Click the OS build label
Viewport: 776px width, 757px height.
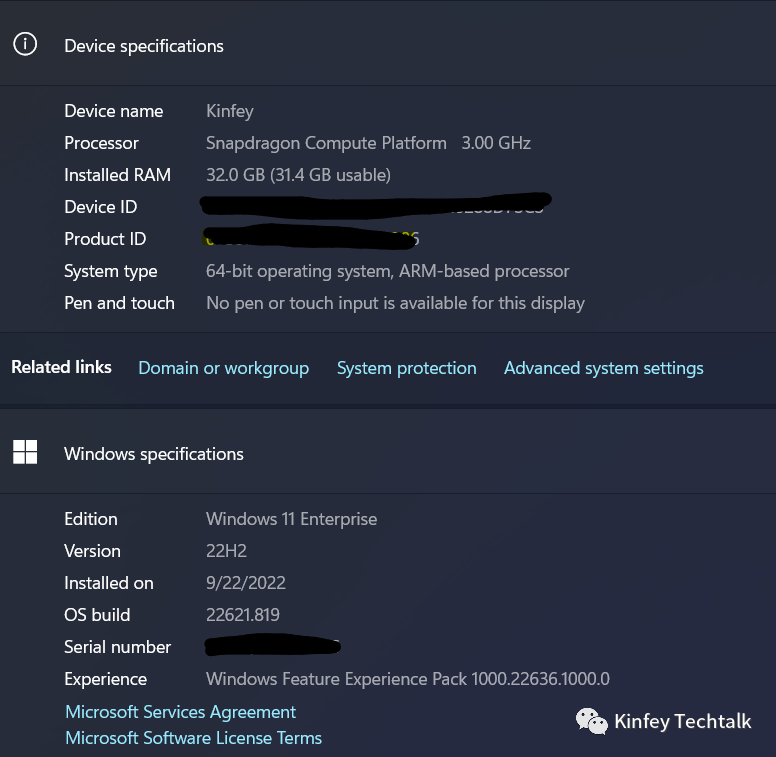97,615
